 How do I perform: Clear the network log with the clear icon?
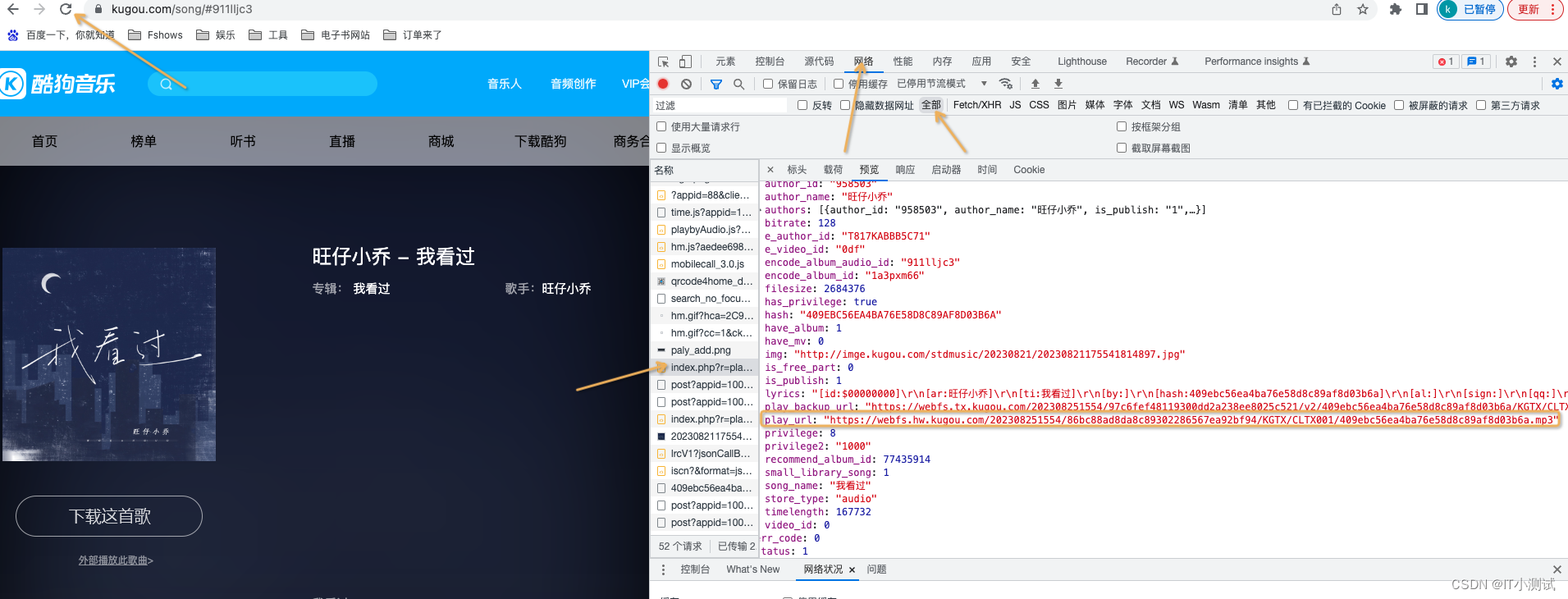(x=686, y=84)
